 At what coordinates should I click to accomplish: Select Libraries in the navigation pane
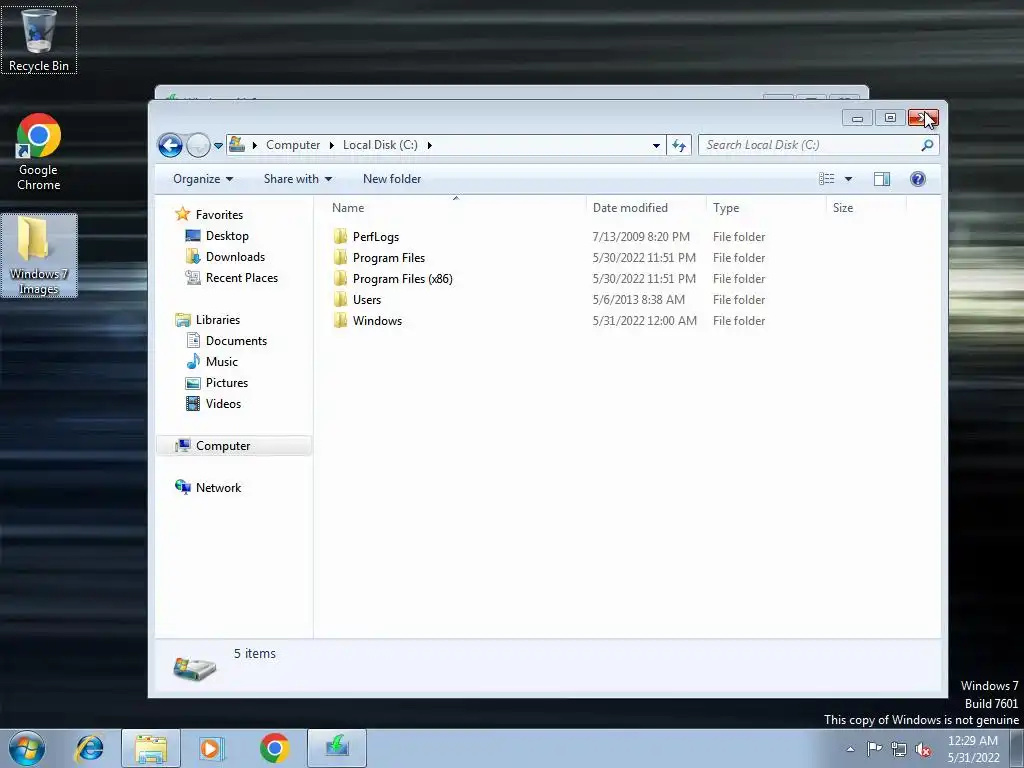coord(217,320)
